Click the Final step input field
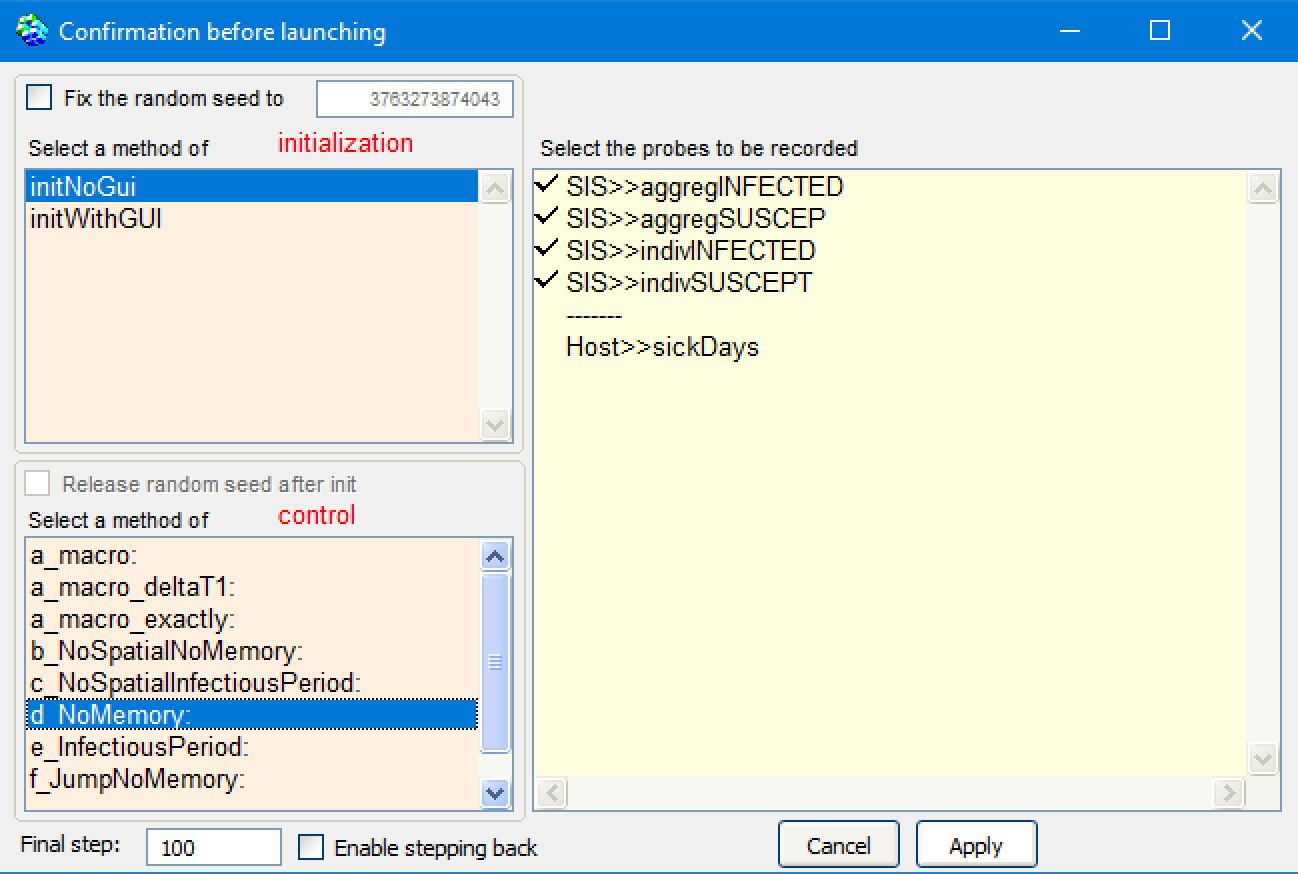Image resolution: width=1298 pixels, height=874 pixels. [x=214, y=848]
